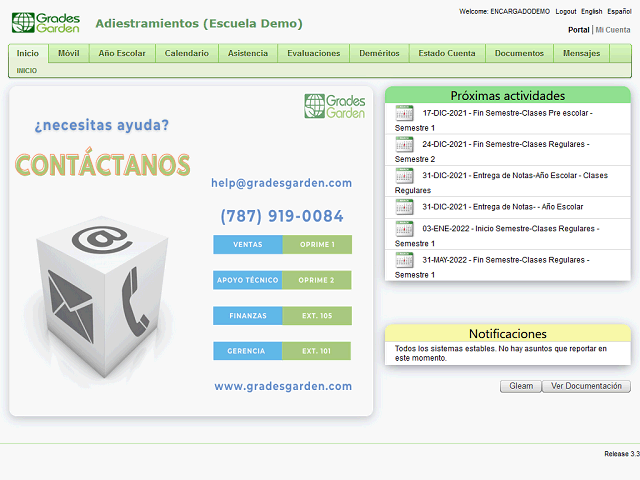Screen dimensions: 640x480
Task: Click the (787) 919-0084 phone number
Action: pos(282,216)
